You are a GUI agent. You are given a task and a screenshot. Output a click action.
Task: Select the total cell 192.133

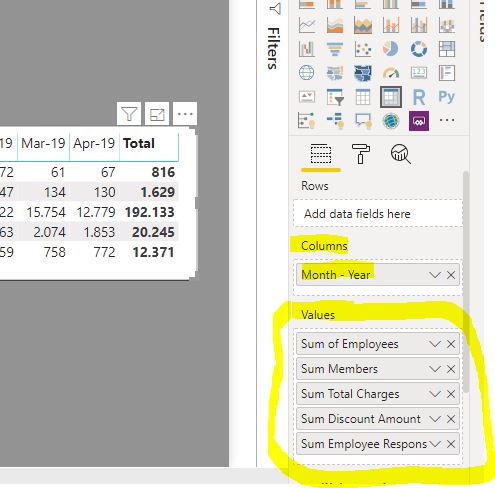(x=150, y=212)
